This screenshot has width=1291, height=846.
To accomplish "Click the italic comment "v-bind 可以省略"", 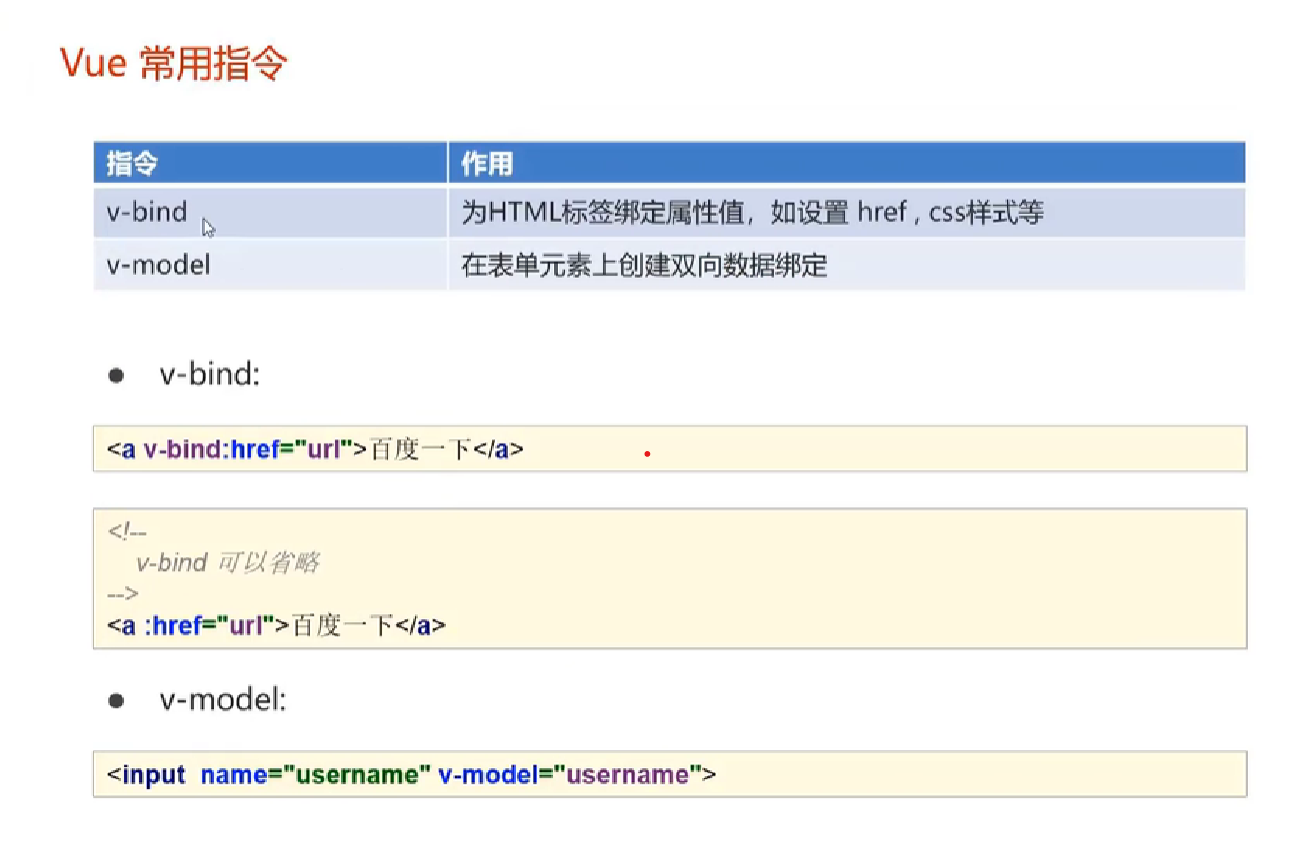I will 228,563.
